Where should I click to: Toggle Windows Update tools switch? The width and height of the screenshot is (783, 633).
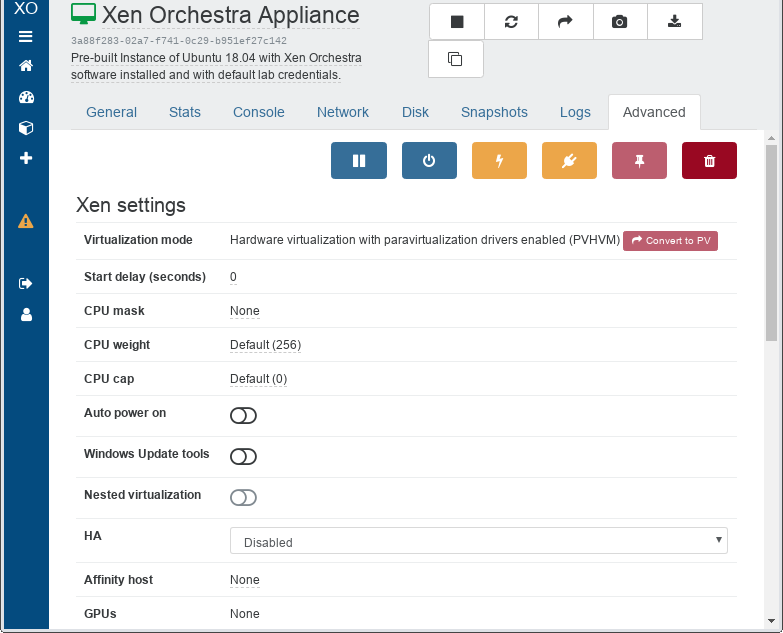pos(243,456)
